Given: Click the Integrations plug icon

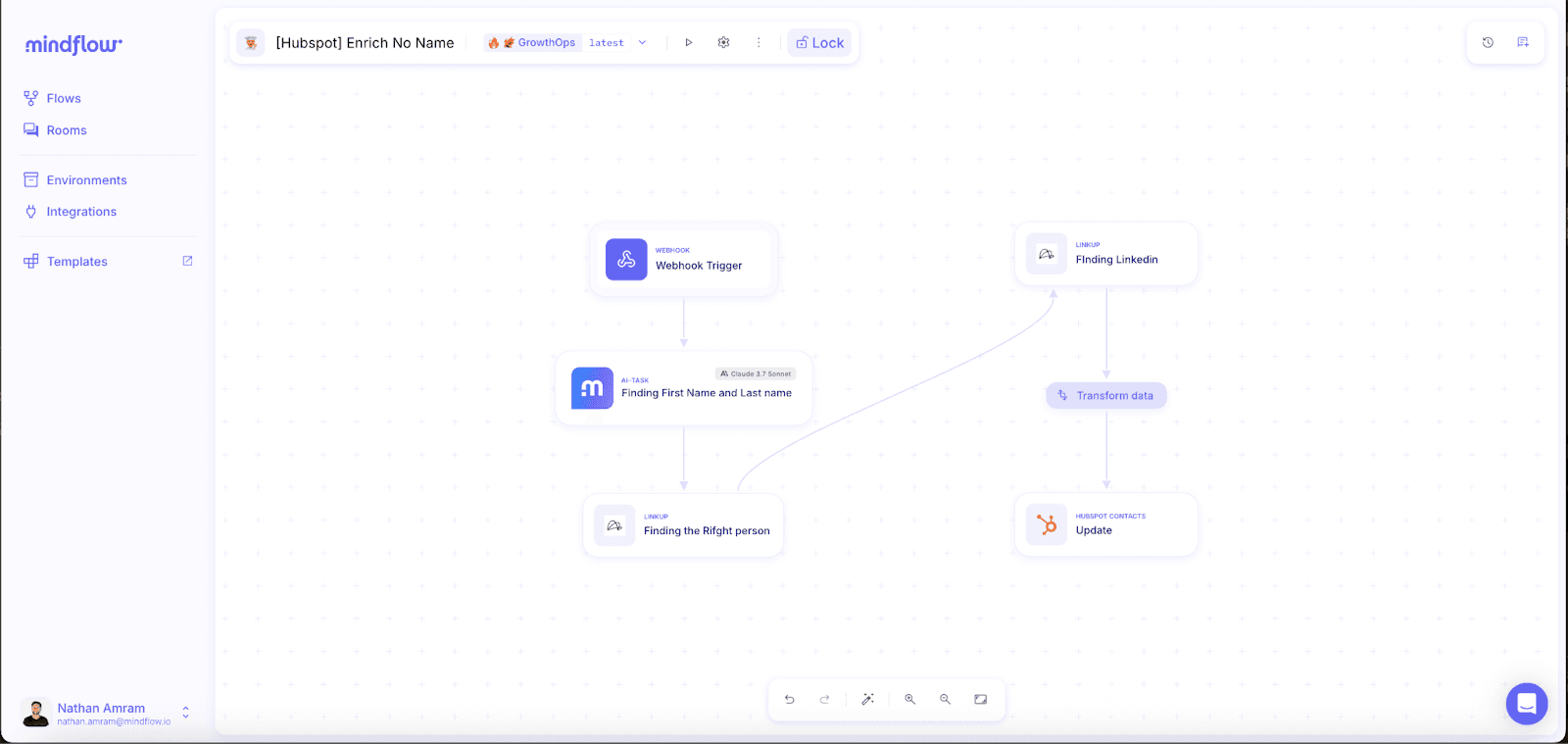Looking at the screenshot, I should point(31,212).
